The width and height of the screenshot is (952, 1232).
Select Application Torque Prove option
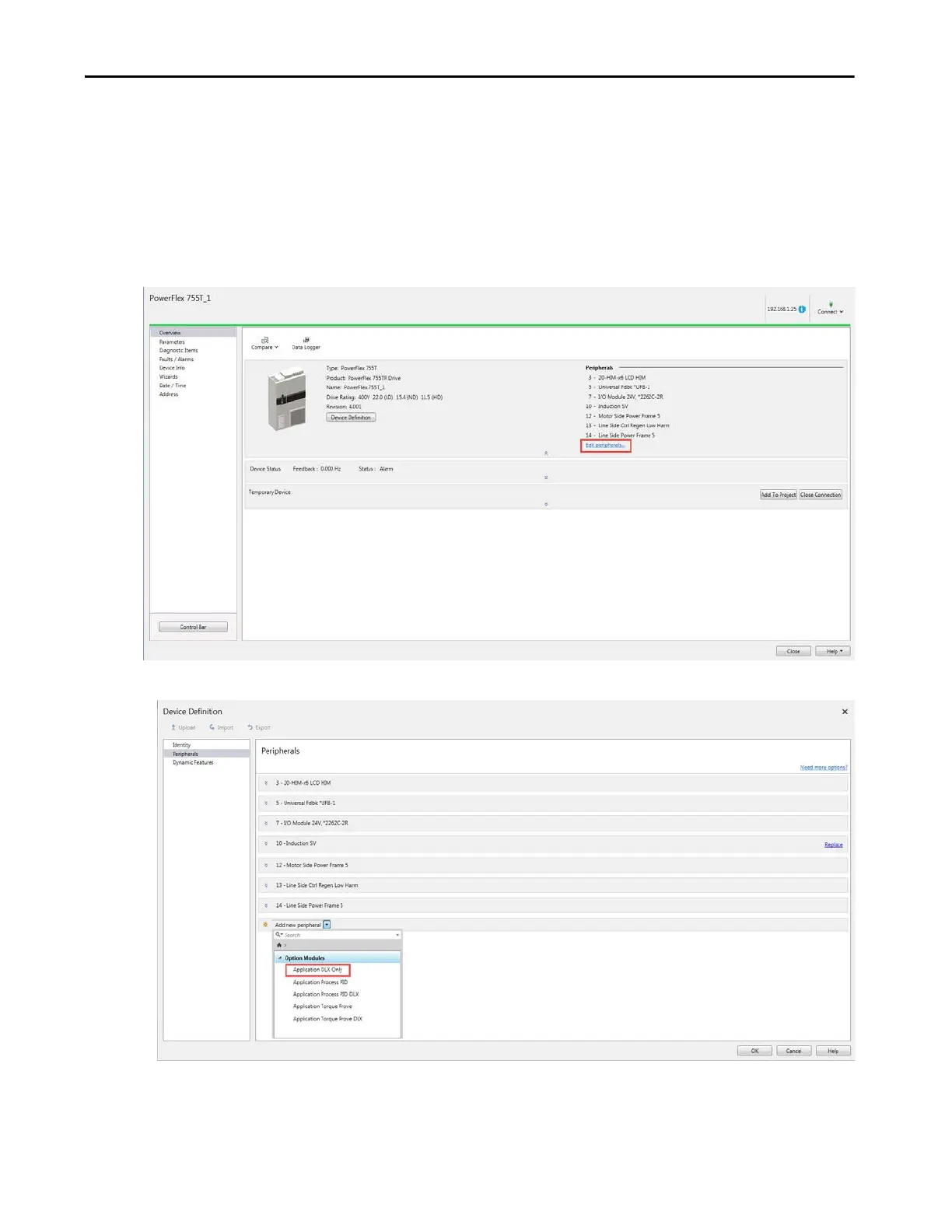(x=323, y=1006)
